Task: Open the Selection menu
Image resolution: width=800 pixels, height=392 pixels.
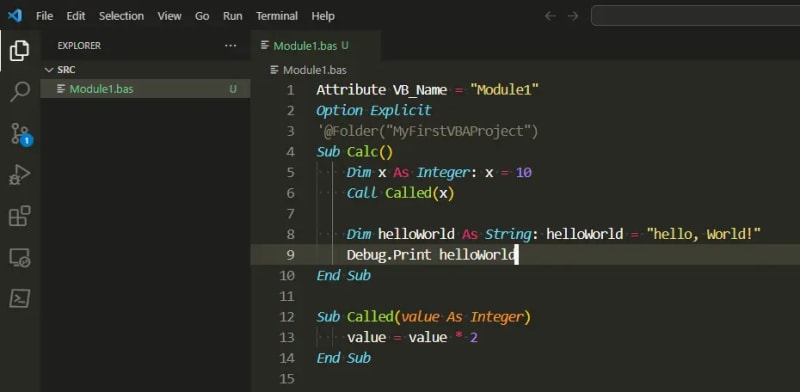Action: [x=121, y=16]
